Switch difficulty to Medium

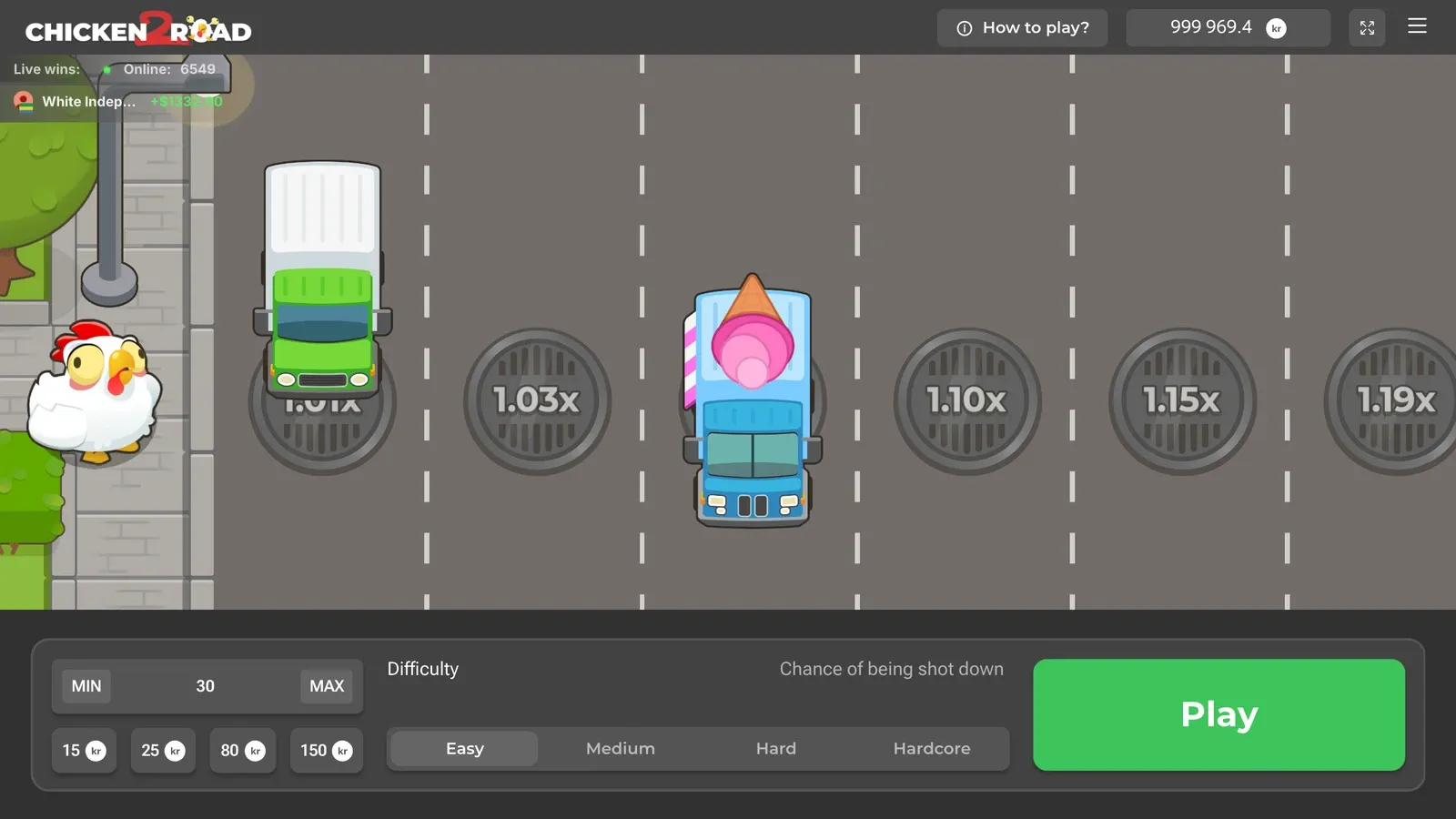621,749
